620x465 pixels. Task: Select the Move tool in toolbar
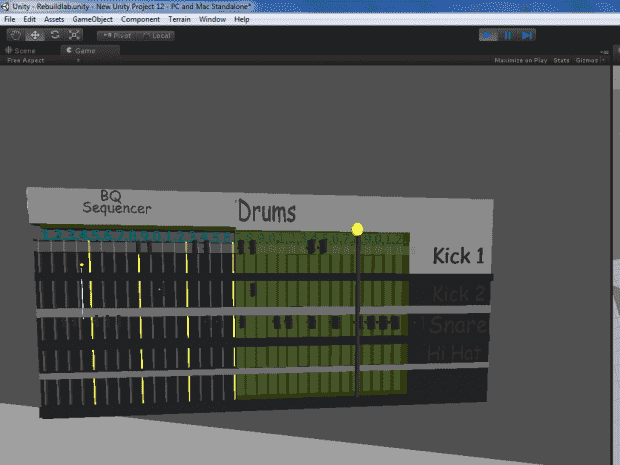point(34,35)
